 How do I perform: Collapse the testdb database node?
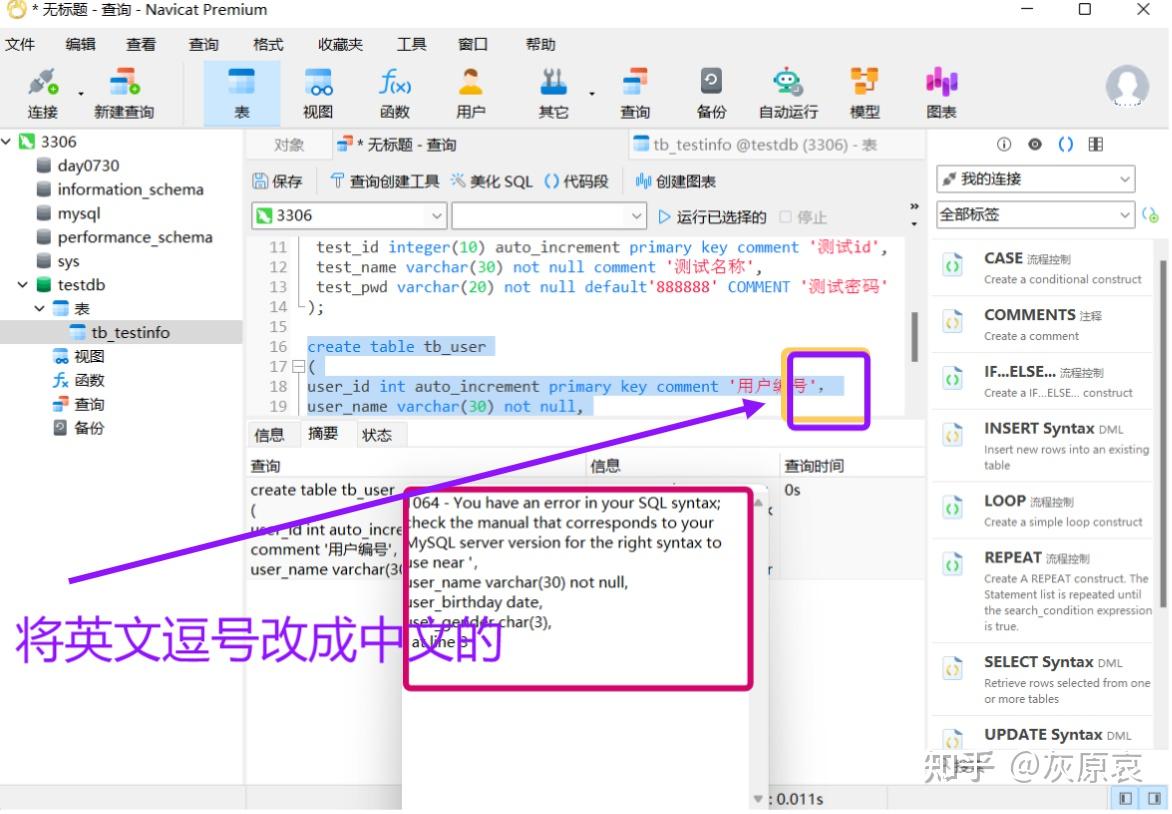(22, 285)
